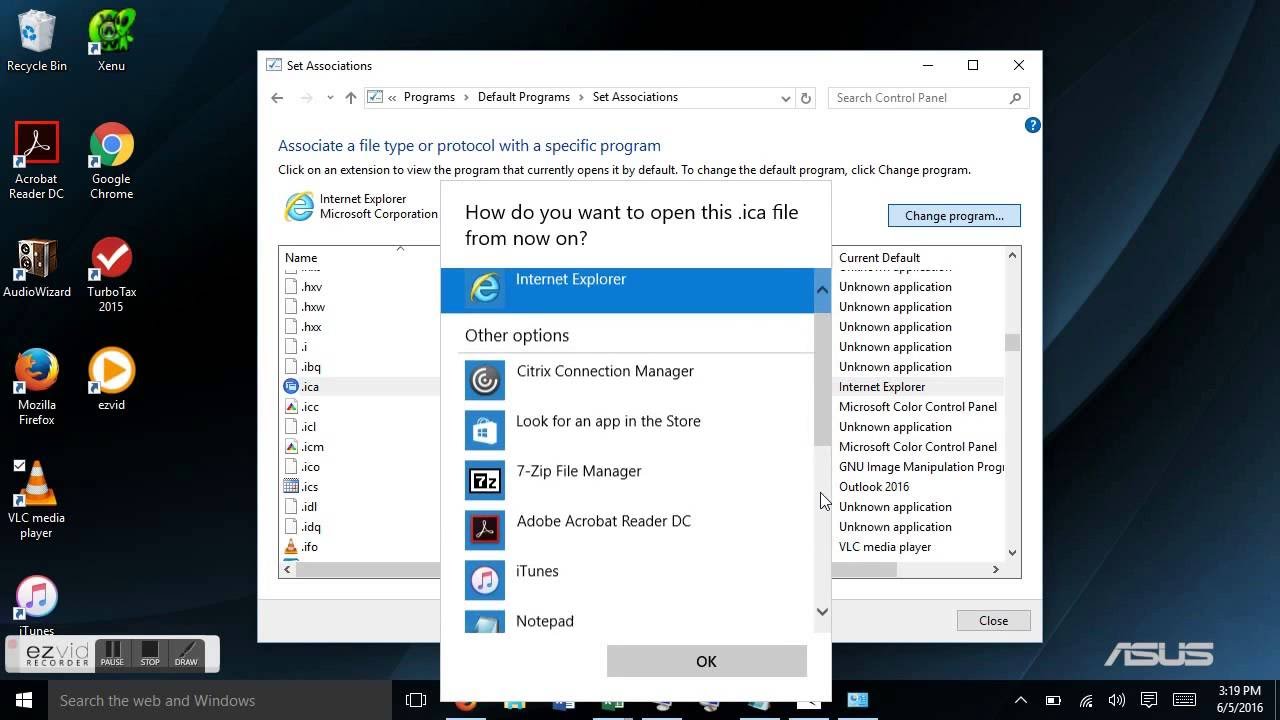Open ezvid desktop shortcut
Screen dimensions: 1280x720
click(x=111, y=379)
